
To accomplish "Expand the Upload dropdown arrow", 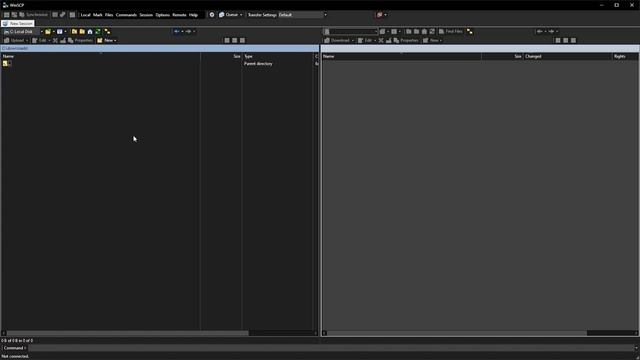I will [27, 40].
